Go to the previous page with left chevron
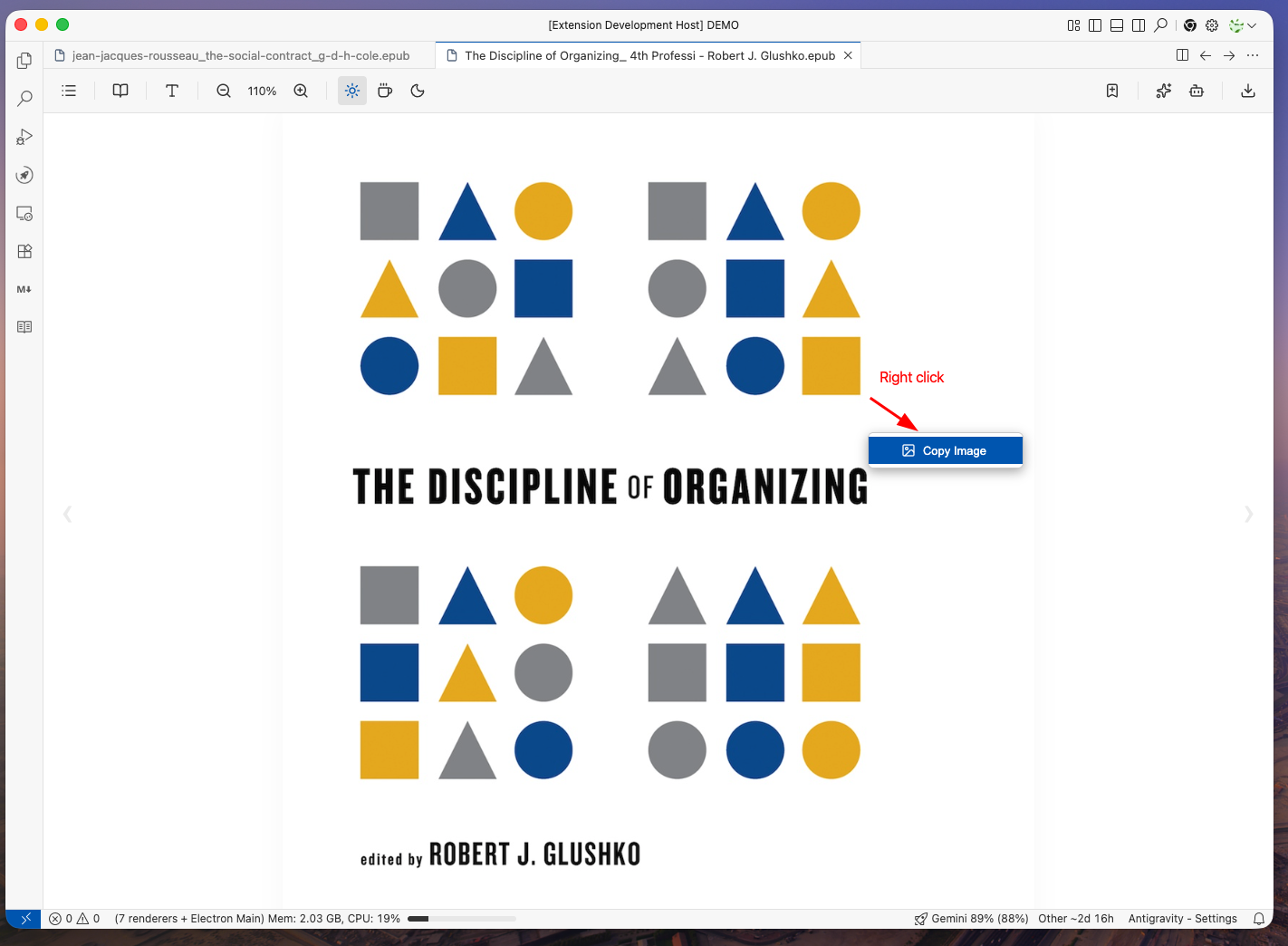 (67, 515)
